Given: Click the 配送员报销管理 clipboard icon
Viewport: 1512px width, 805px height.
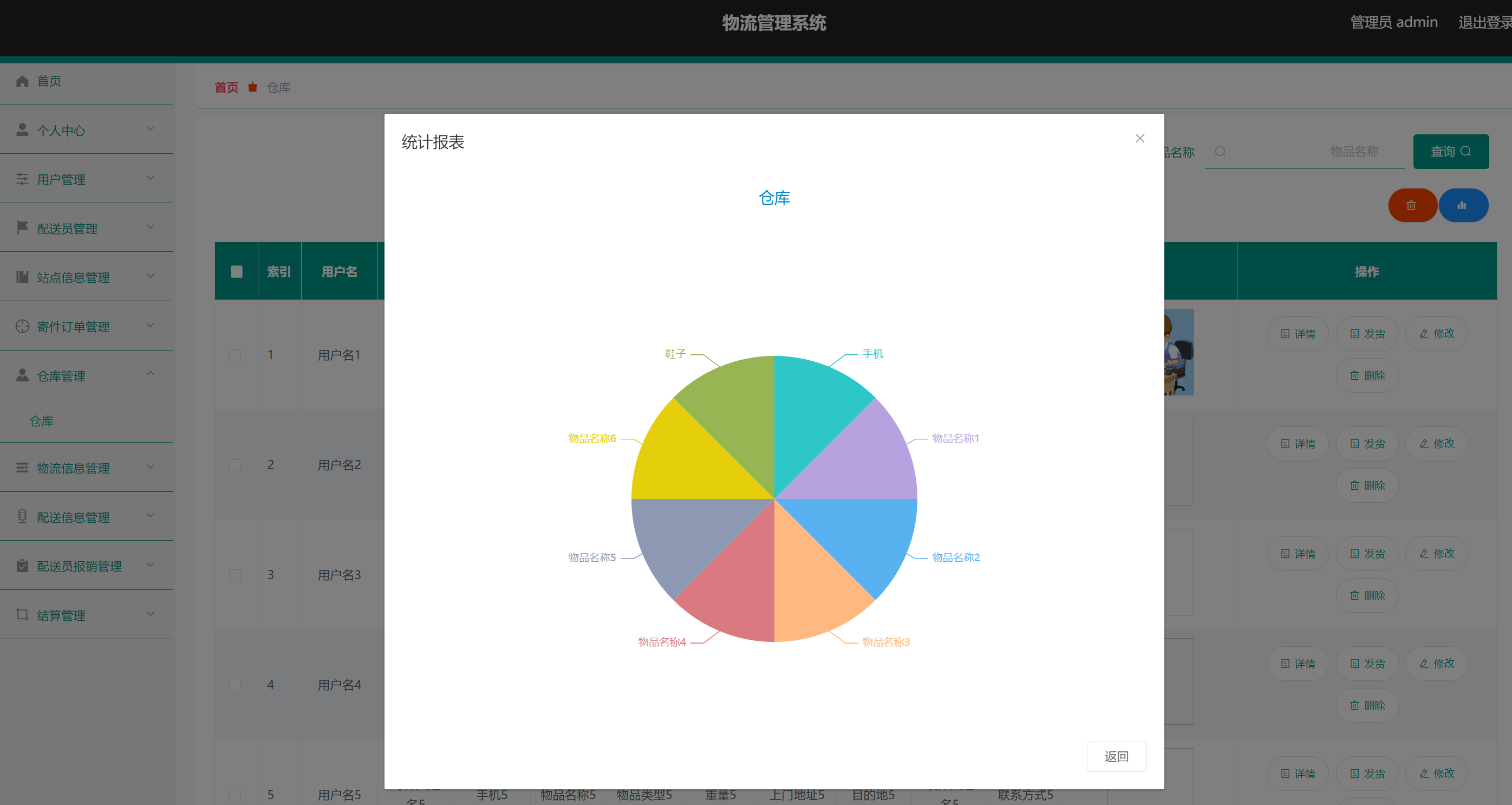Looking at the screenshot, I should click(22, 566).
